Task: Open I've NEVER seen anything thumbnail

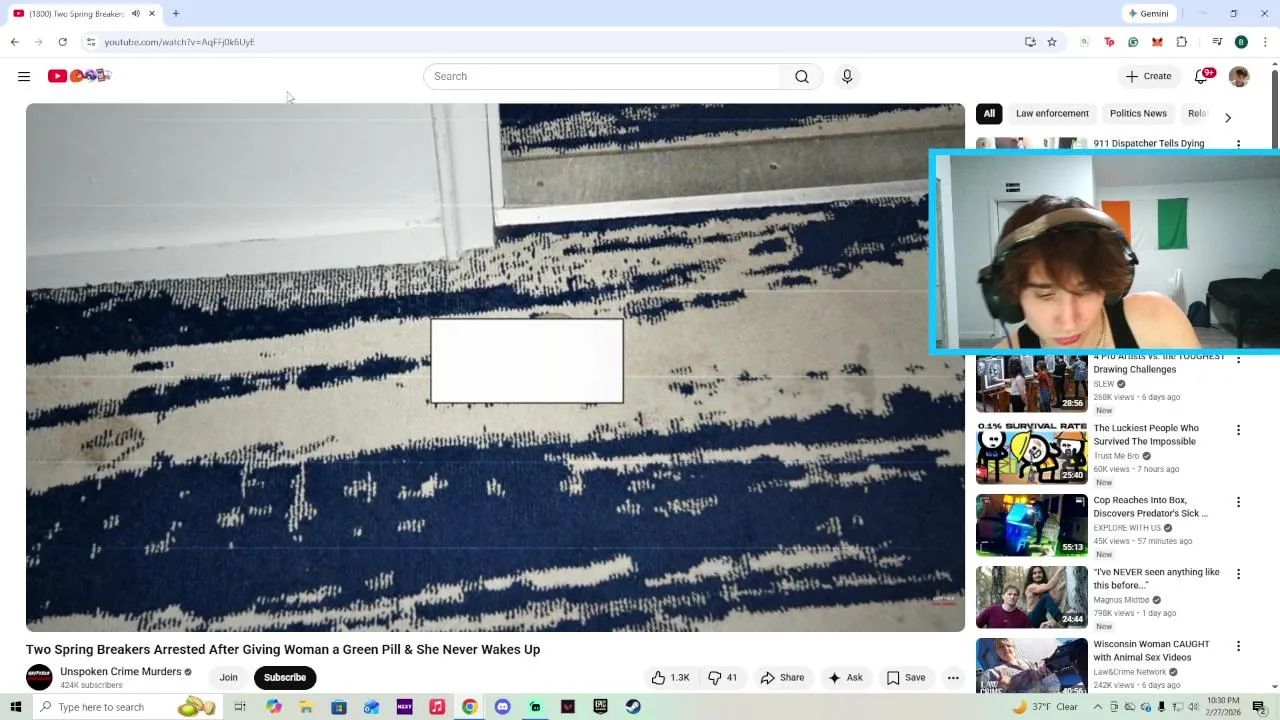Action: click(x=1031, y=597)
